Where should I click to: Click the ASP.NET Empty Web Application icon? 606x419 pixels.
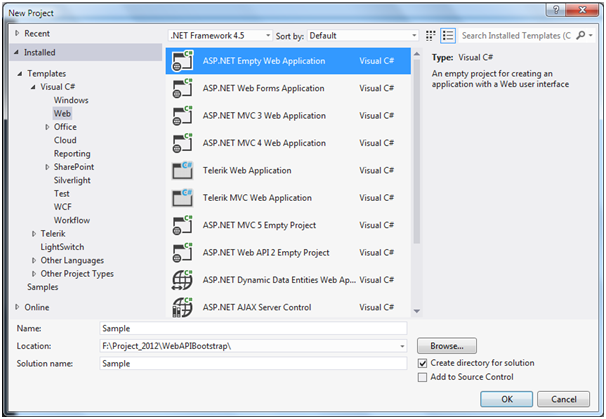(x=182, y=61)
